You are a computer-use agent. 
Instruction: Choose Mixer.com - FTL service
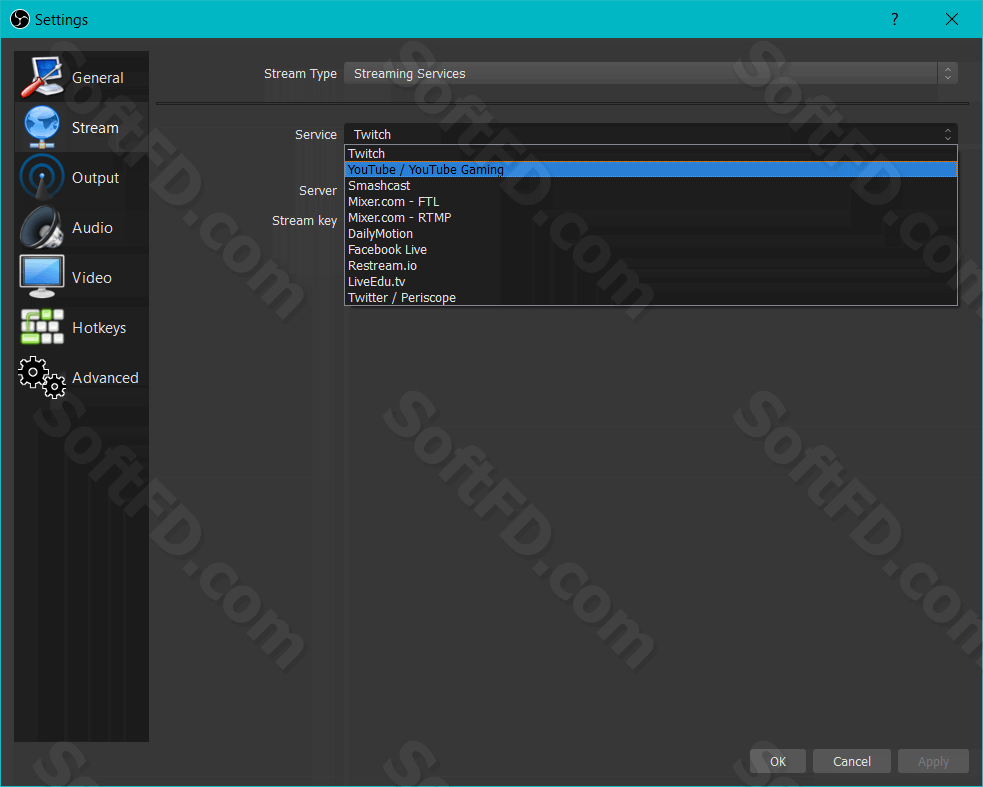click(651, 201)
